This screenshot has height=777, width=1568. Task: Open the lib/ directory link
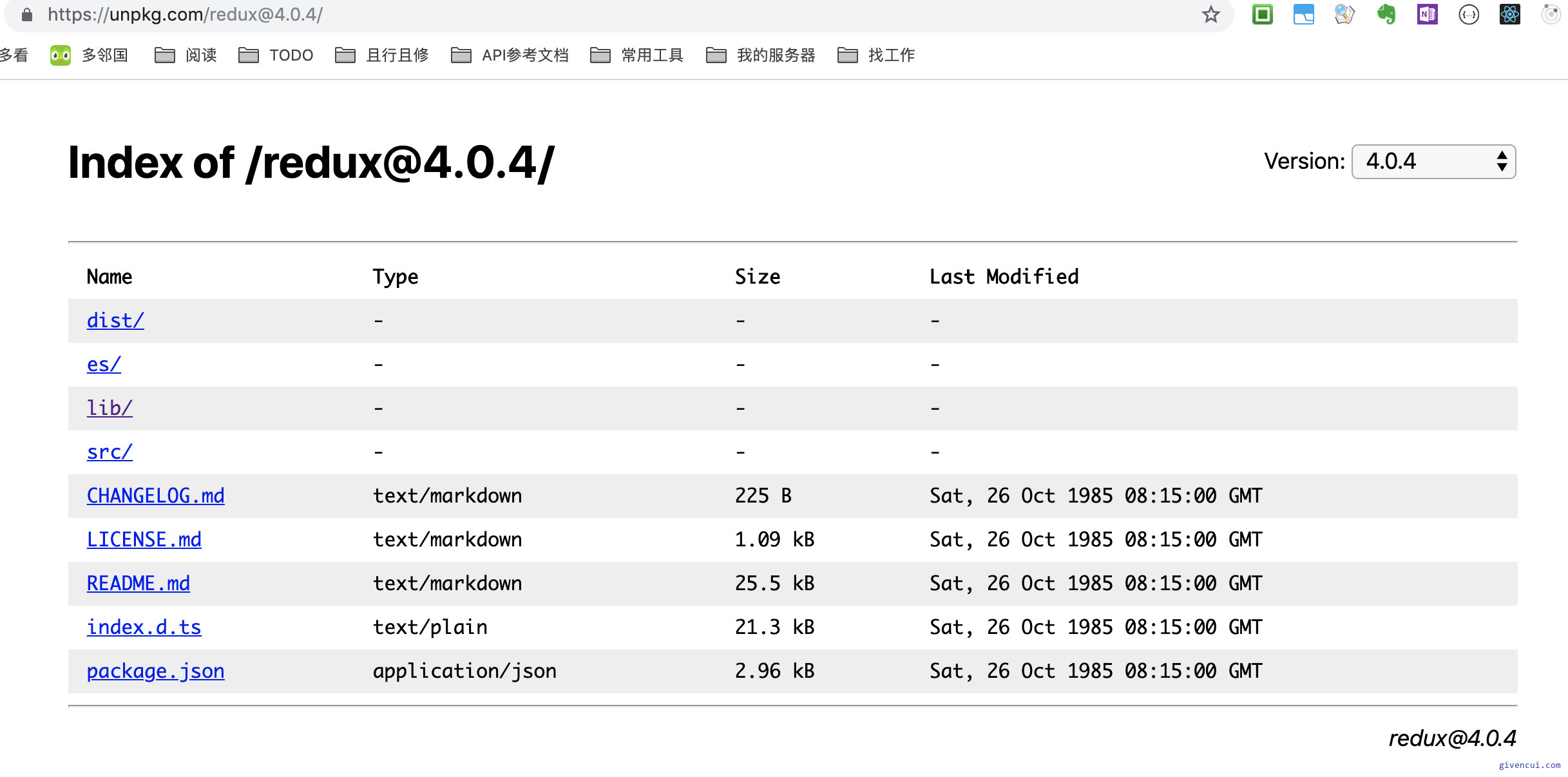(110, 408)
